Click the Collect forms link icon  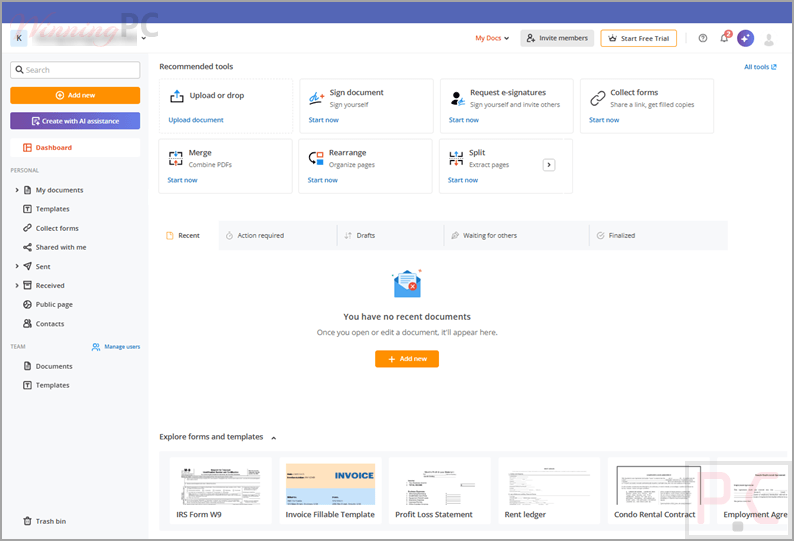(x=598, y=98)
